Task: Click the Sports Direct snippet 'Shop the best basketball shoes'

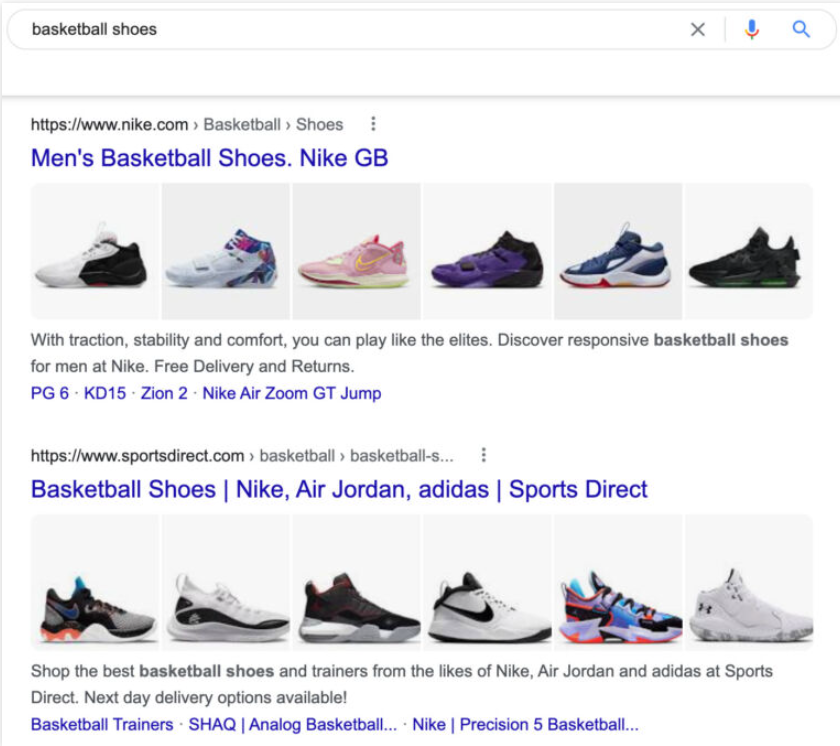Action: click(402, 684)
